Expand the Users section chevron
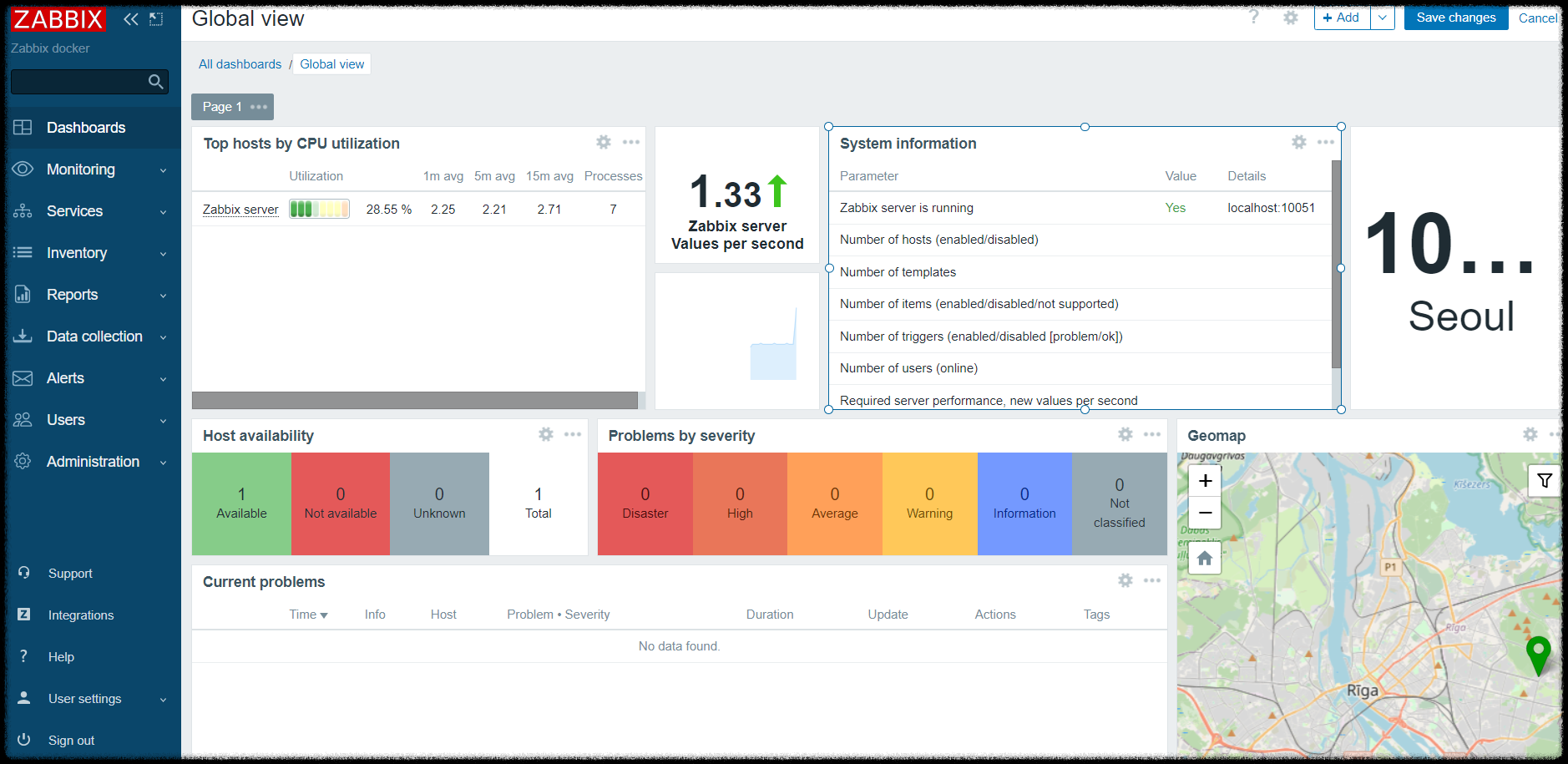The height and width of the screenshot is (764, 1568). pyautogui.click(x=164, y=421)
